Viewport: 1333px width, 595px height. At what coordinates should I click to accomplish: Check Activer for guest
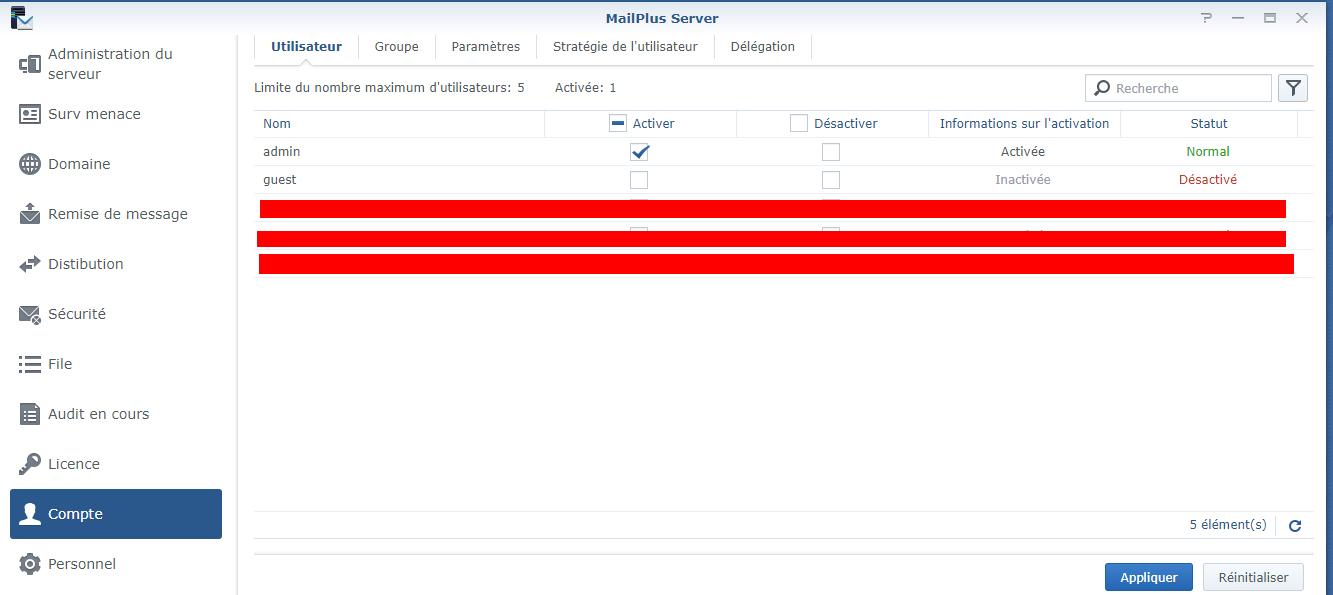tap(639, 180)
